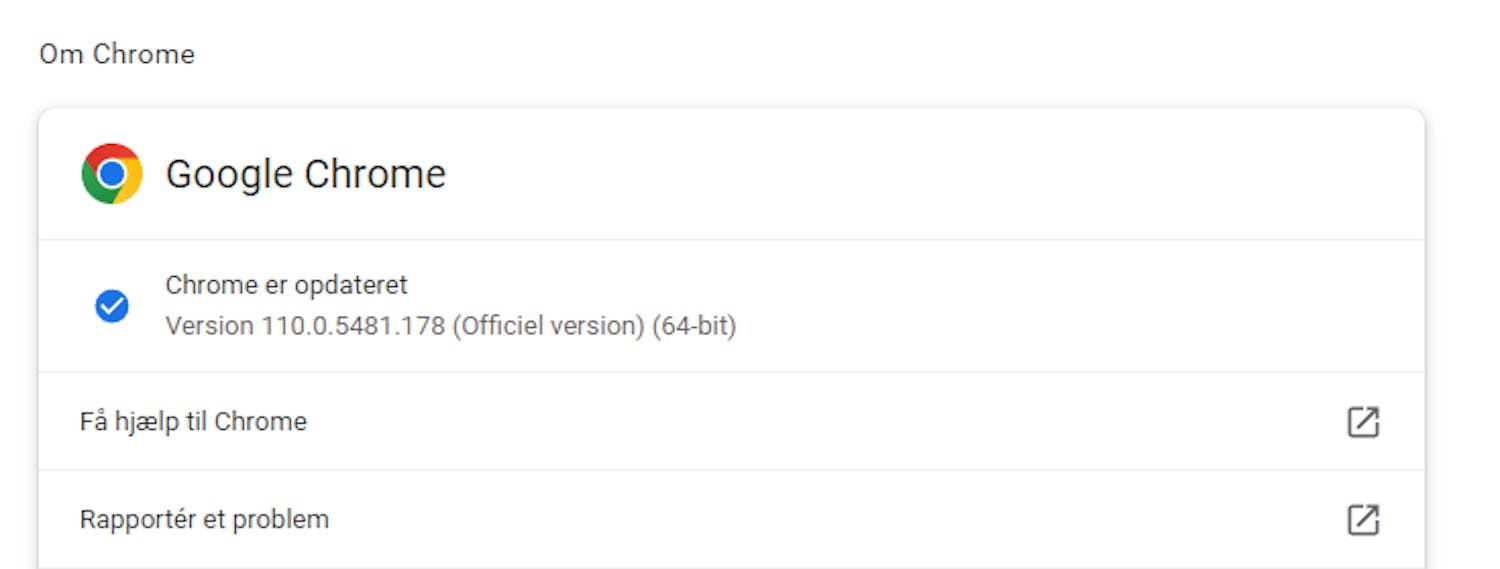
Task: Open the "Få hjælp til Chrome" link
Action: [193, 422]
